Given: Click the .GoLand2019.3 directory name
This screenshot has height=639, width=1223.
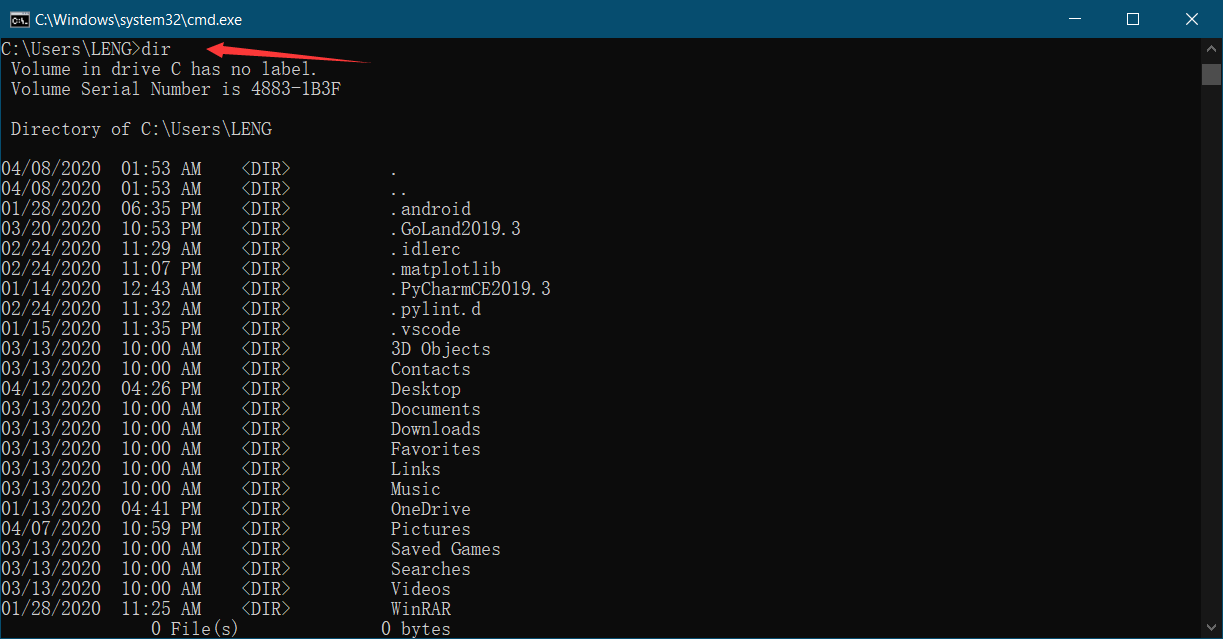Looking at the screenshot, I should coord(456,229).
